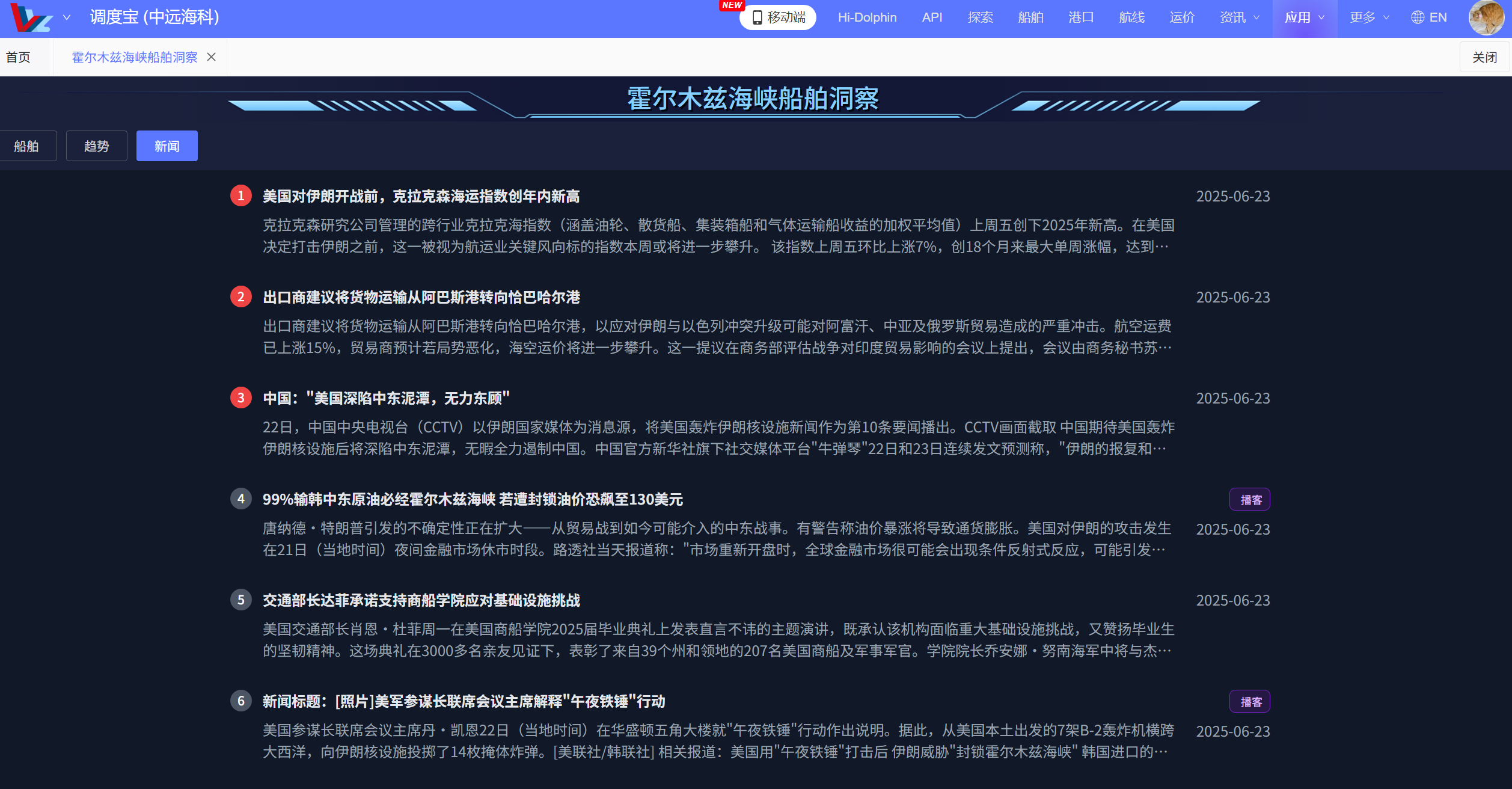Close the 霍尔木兹海峡船舶洞察 tab with X
Viewport: 1512px width, 789px height.
(x=212, y=57)
